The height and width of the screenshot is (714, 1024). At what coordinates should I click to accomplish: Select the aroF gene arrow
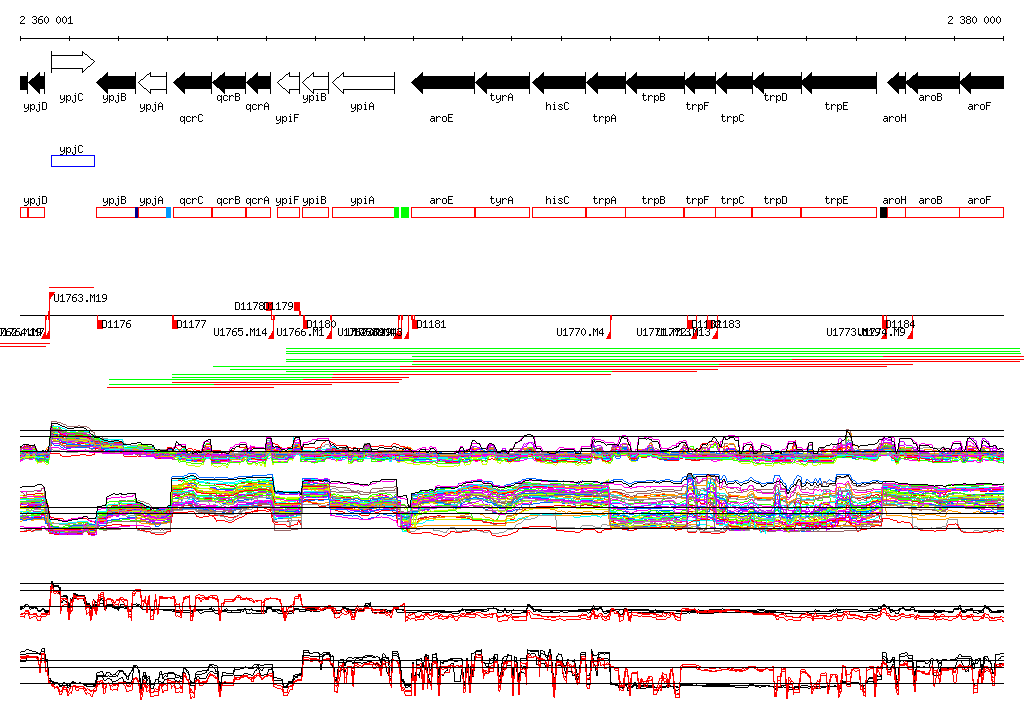click(x=981, y=82)
